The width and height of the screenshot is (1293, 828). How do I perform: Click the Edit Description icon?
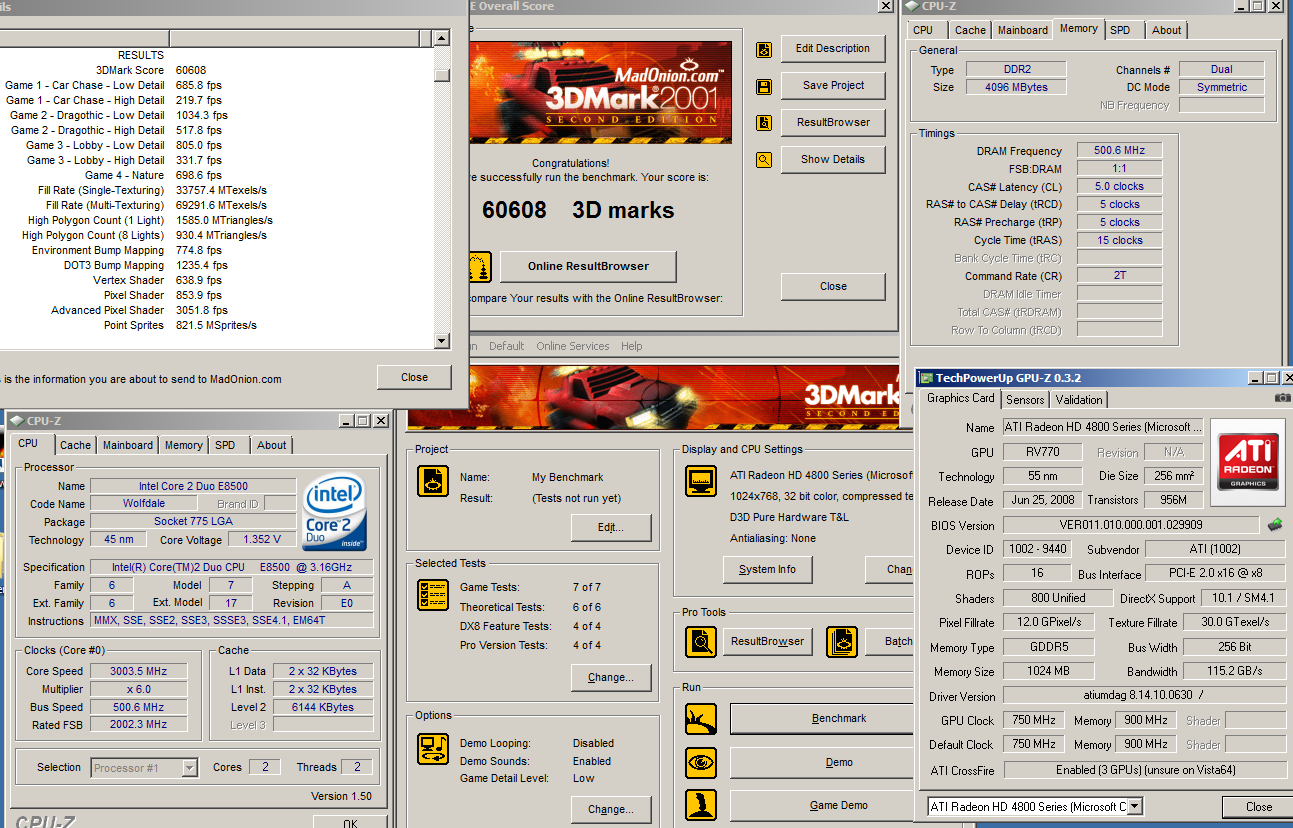(x=764, y=49)
